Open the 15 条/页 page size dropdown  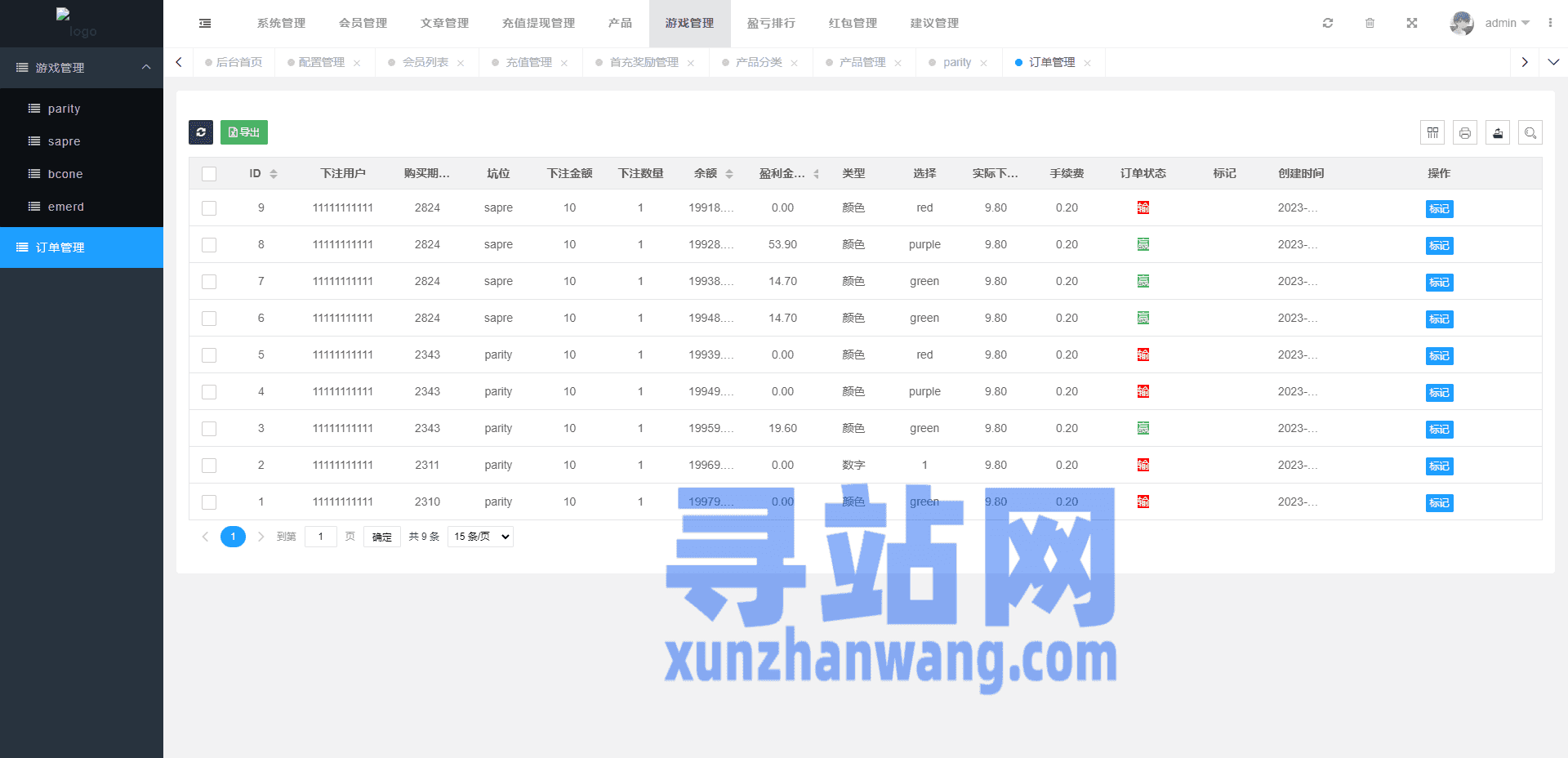[x=480, y=537]
